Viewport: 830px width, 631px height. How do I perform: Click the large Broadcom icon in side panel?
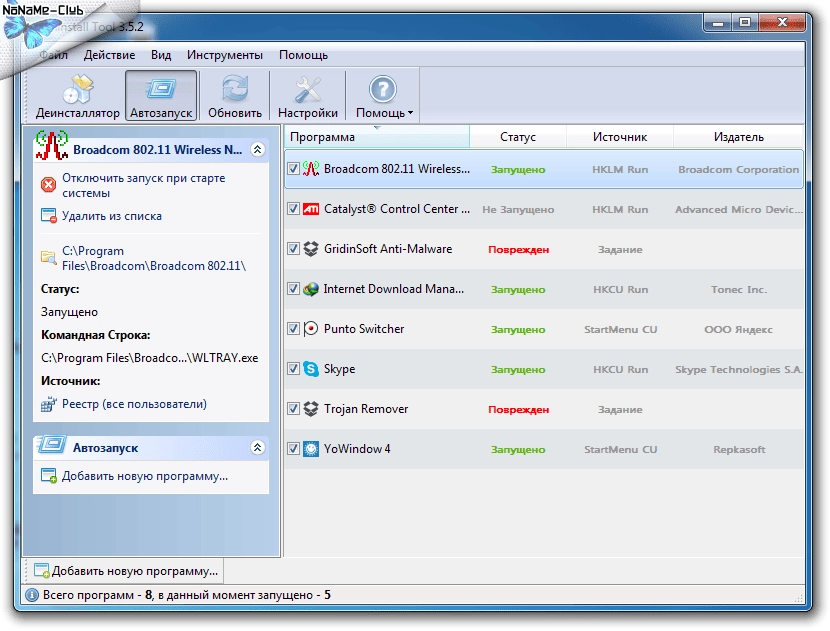(x=51, y=145)
